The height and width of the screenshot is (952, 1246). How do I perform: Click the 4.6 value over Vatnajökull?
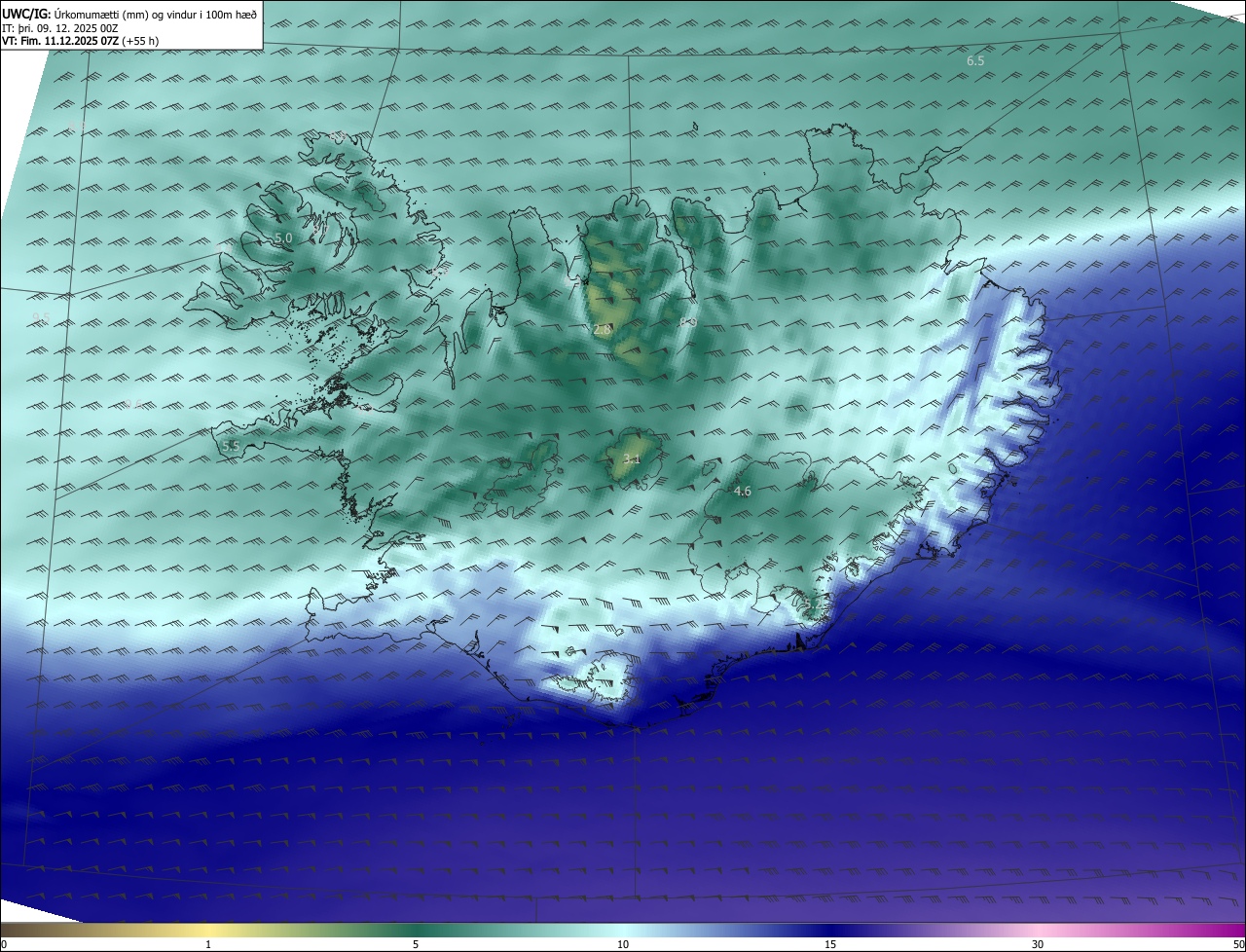(743, 492)
